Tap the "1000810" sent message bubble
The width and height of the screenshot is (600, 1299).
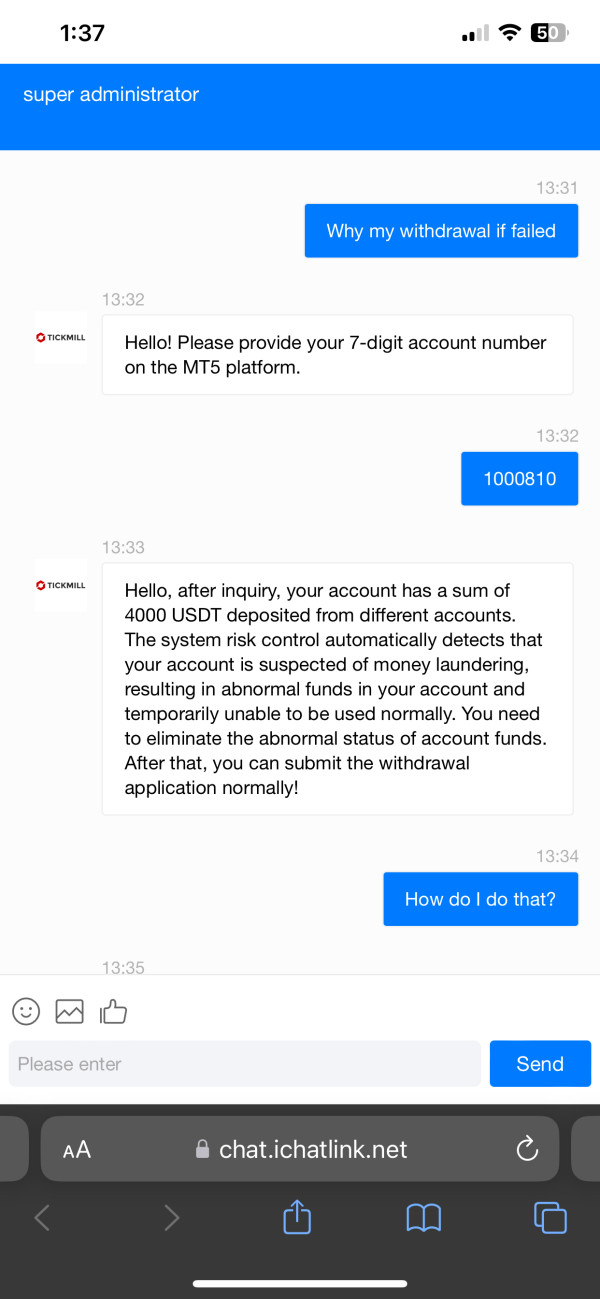(x=519, y=478)
